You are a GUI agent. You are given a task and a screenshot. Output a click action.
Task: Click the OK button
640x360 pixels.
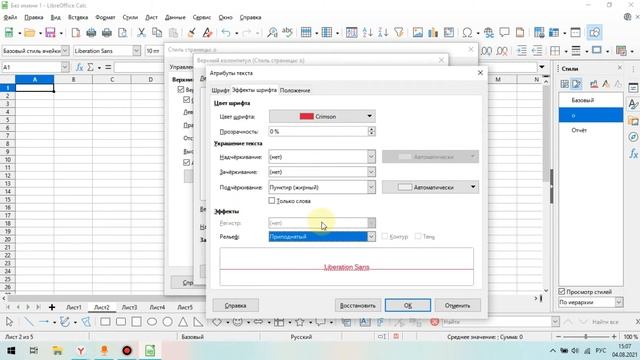click(408, 305)
